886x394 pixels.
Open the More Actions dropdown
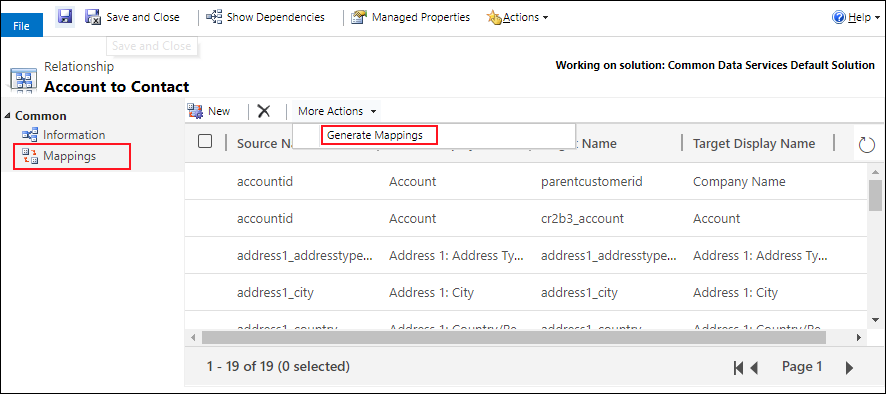[337, 111]
